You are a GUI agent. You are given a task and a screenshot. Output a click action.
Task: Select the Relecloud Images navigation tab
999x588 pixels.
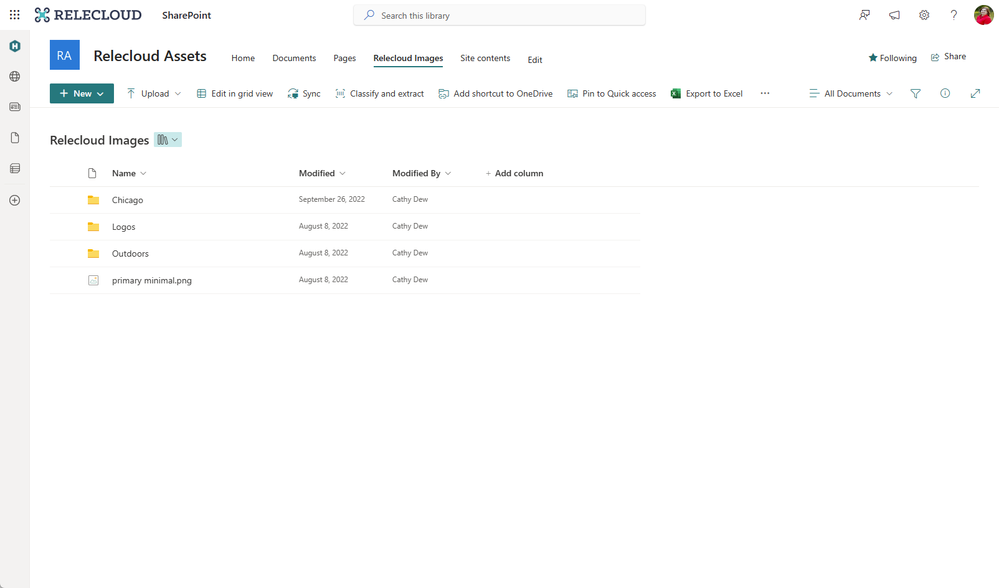coord(408,58)
